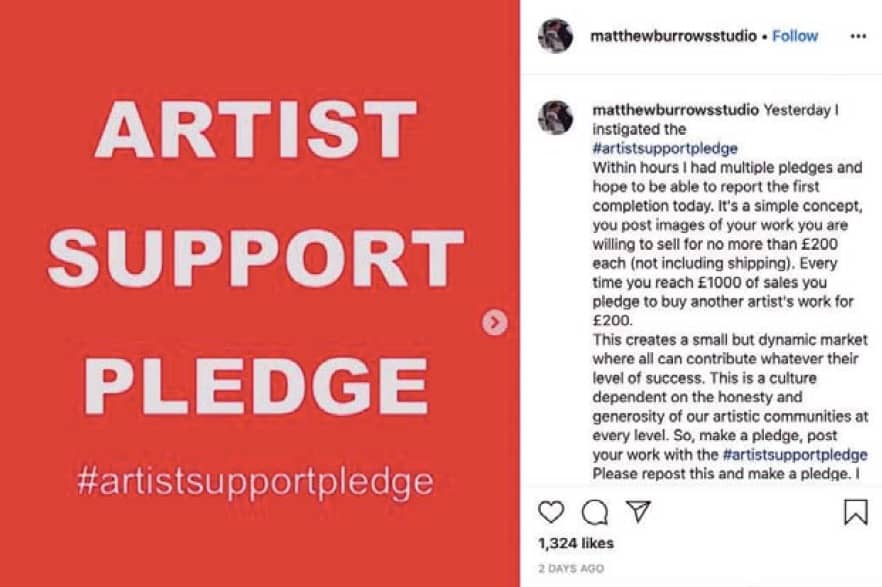Click the small avatar beside the caption
The width and height of the screenshot is (882, 587).
pyautogui.click(x=555, y=117)
